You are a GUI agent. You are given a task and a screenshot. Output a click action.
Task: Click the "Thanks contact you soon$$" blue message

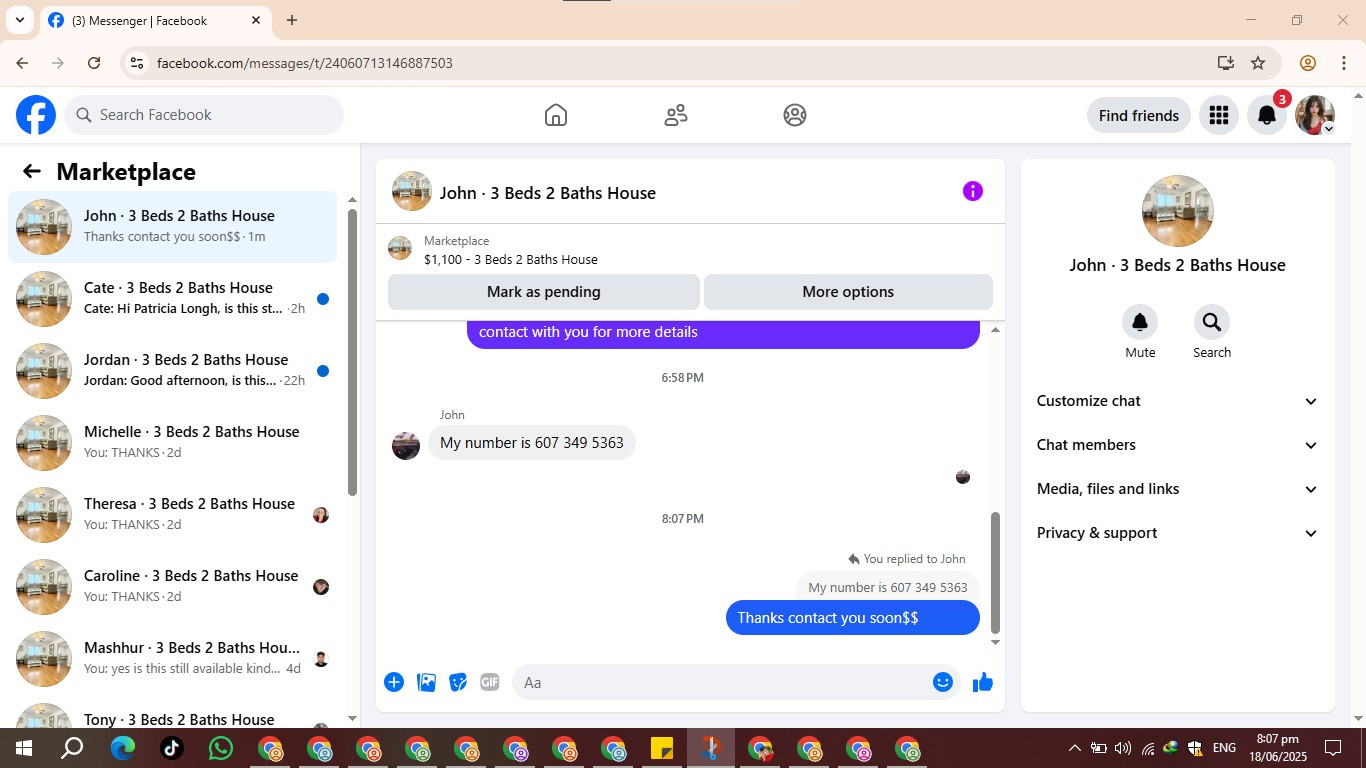(853, 618)
